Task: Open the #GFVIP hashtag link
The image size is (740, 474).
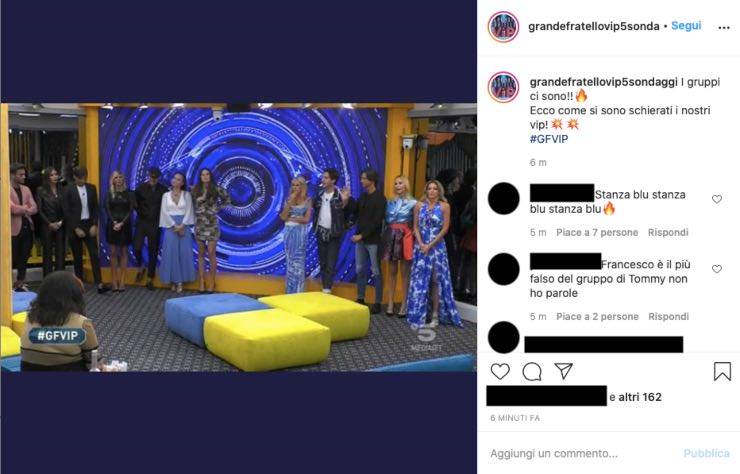Action: click(549, 139)
